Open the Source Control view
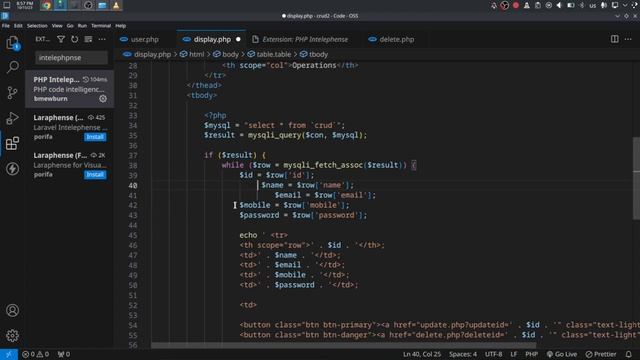Image resolution: width=640 pixels, height=360 pixels. (x=12, y=93)
